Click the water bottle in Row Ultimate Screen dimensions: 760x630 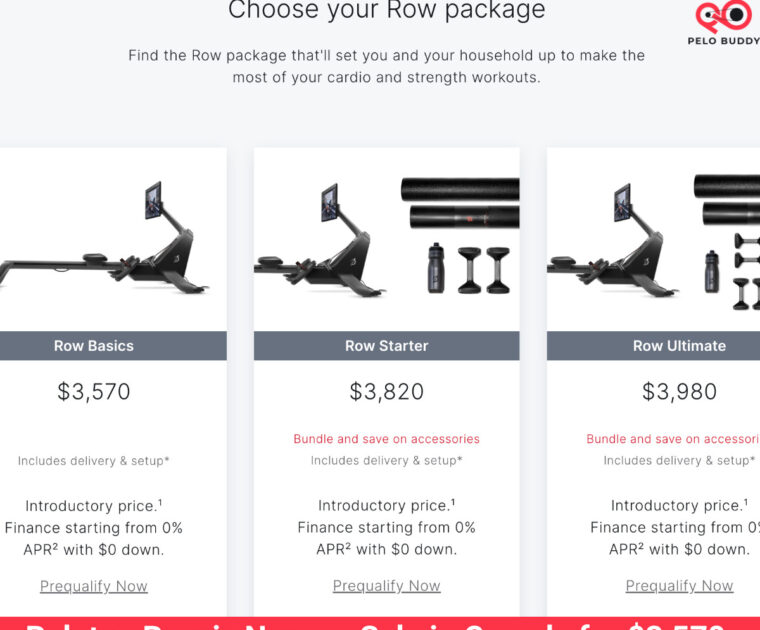pos(711,267)
